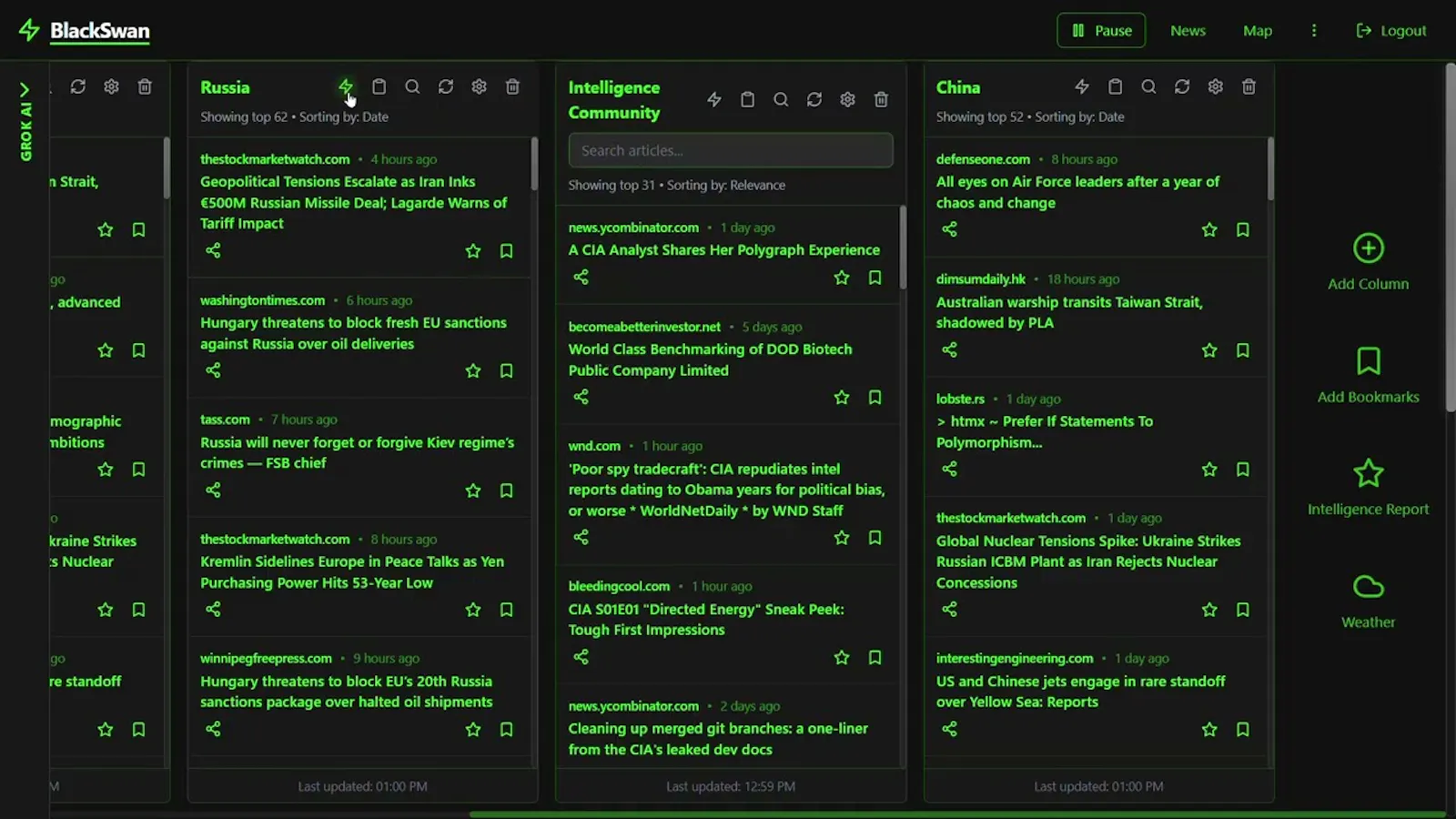The width and height of the screenshot is (1456, 819).
Task: Delete the China column
Action: point(1249,86)
